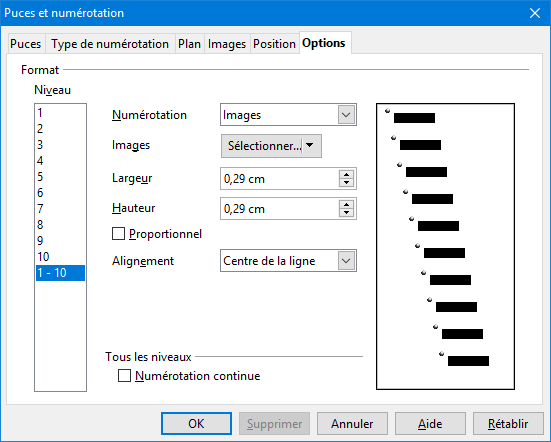Open help with Aide button
This screenshot has width=551, height=442.
pos(430,423)
